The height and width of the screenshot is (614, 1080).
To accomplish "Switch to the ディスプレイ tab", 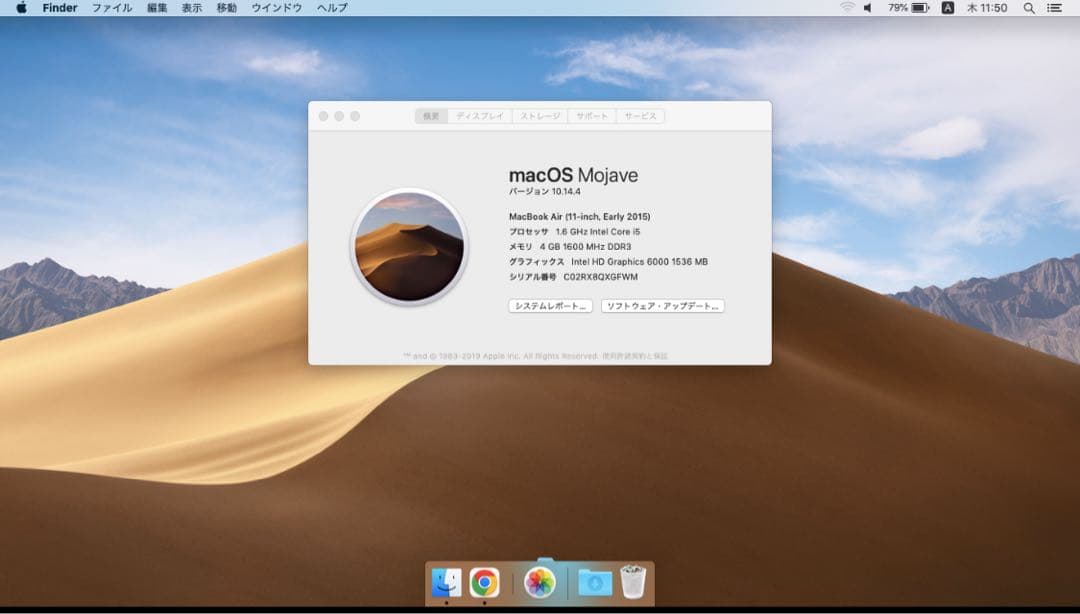I will [x=480, y=116].
